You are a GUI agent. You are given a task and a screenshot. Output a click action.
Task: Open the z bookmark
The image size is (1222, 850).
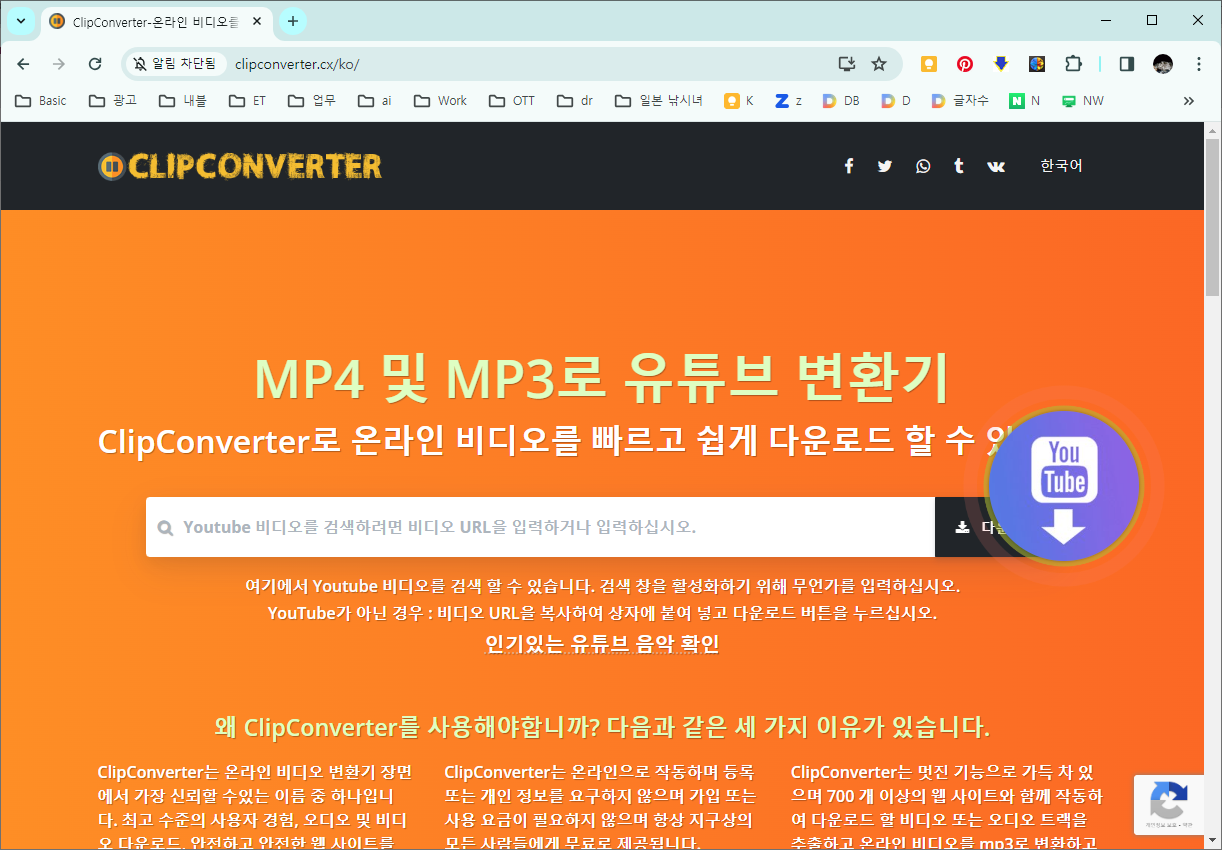click(788, 101)
